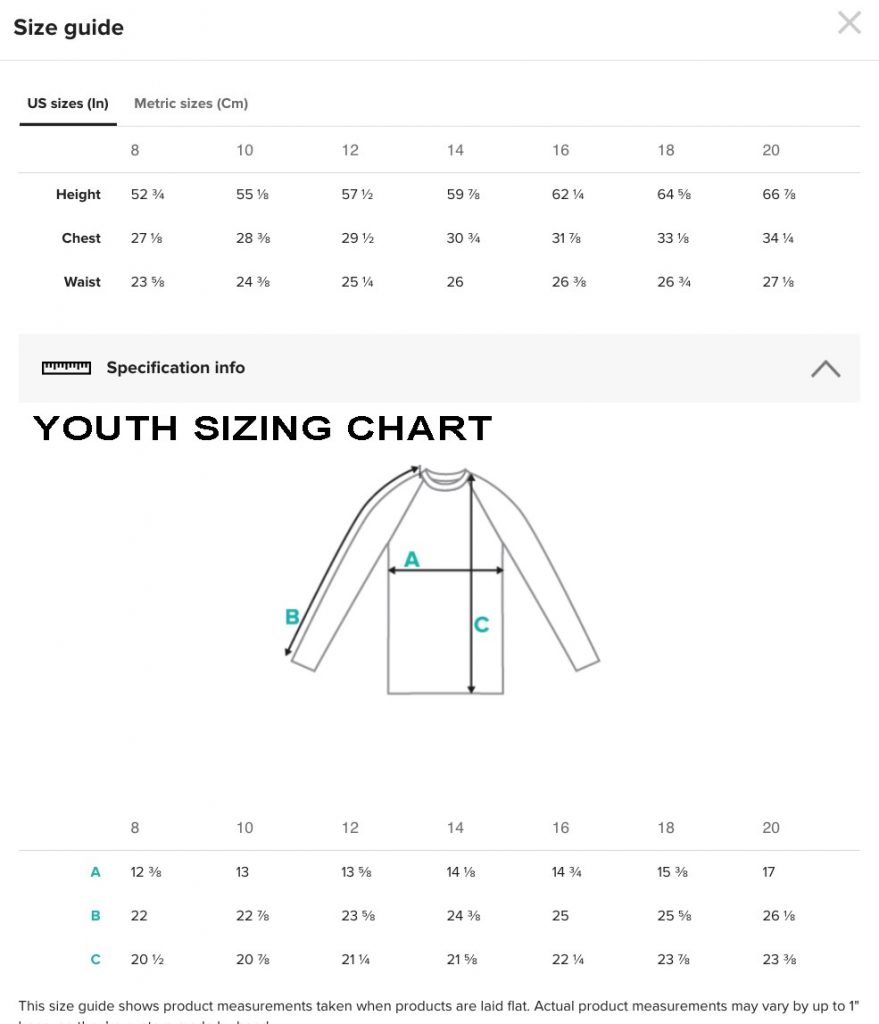Click the Height row label

78,194
